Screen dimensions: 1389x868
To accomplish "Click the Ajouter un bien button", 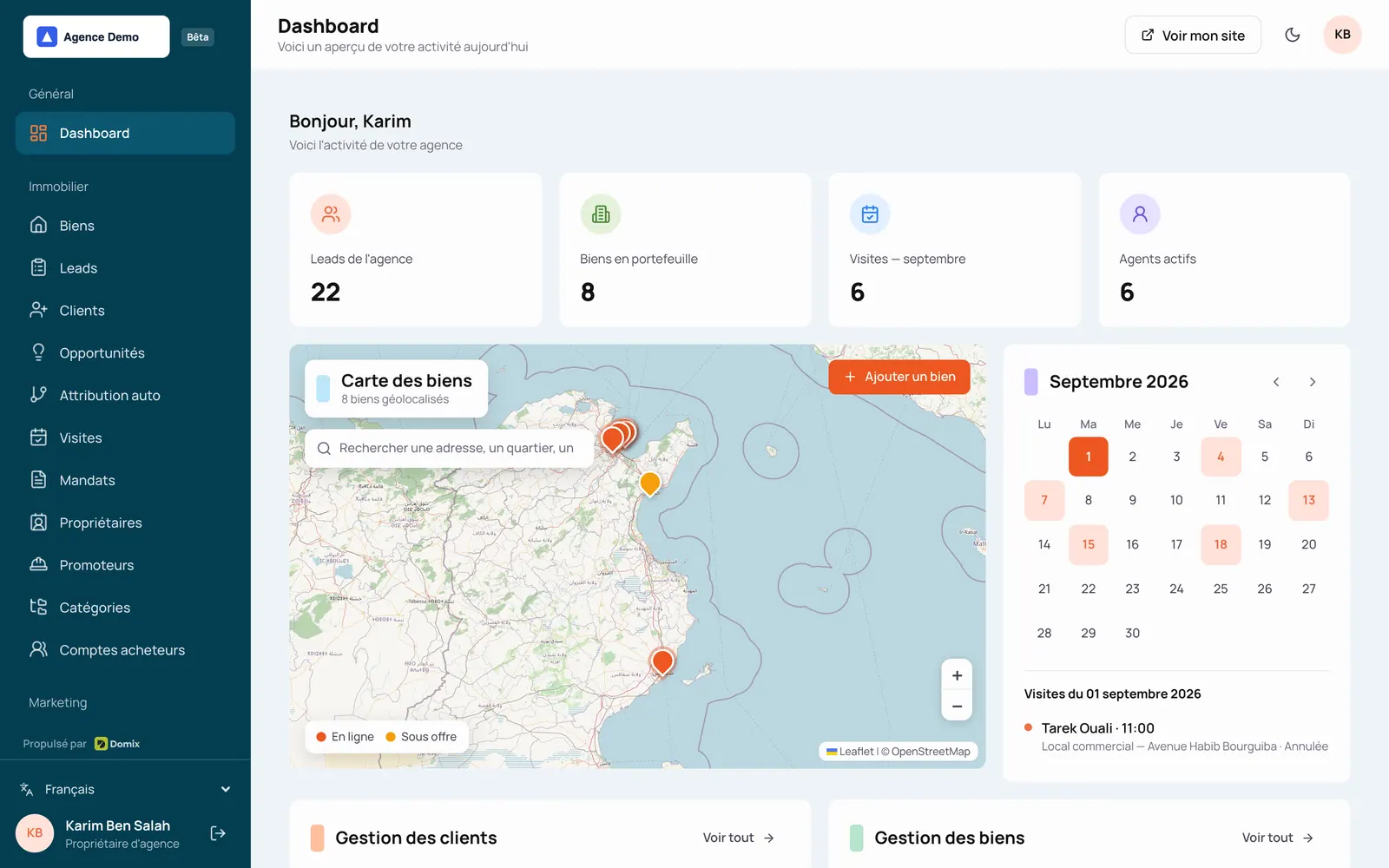I will pos(899,377).
